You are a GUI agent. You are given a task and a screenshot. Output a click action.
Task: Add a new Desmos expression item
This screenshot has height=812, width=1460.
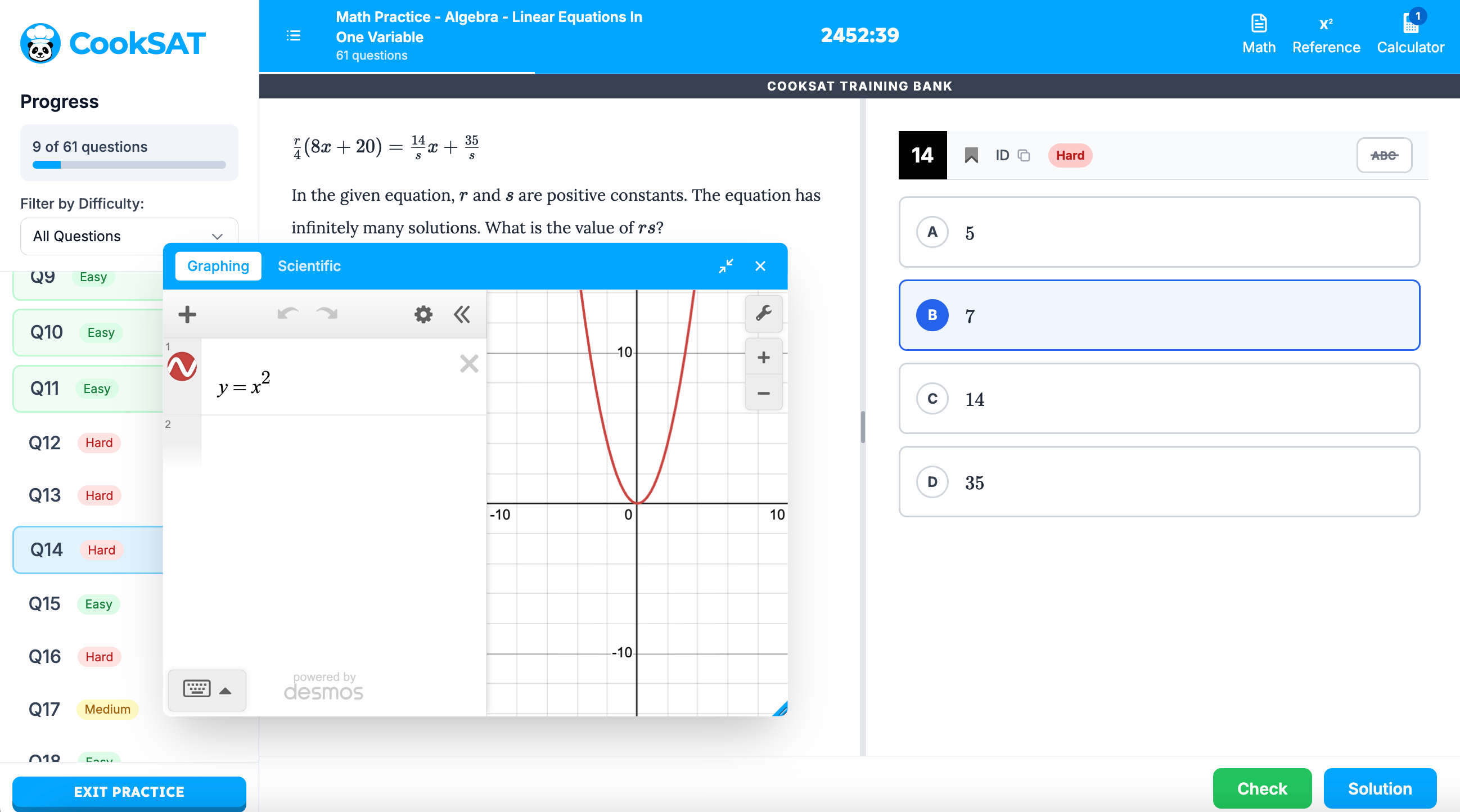point(187,314)
